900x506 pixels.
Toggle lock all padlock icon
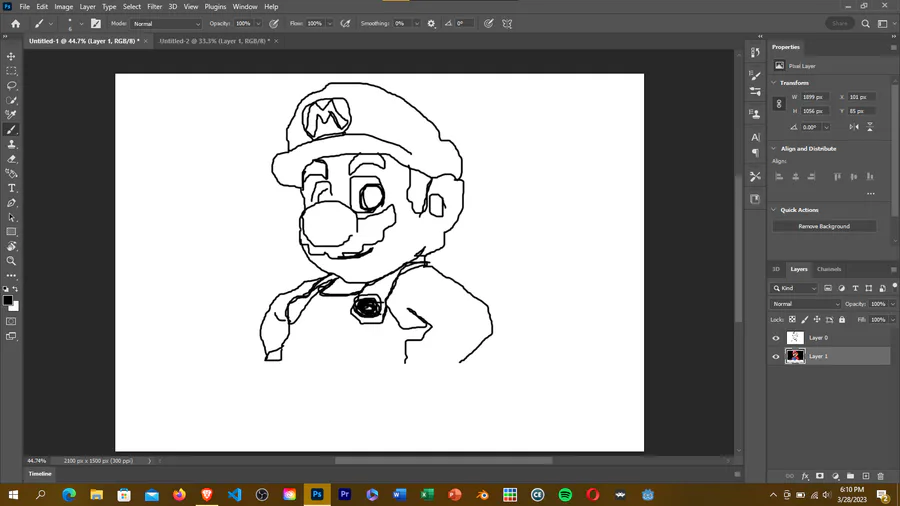(842, 320)
